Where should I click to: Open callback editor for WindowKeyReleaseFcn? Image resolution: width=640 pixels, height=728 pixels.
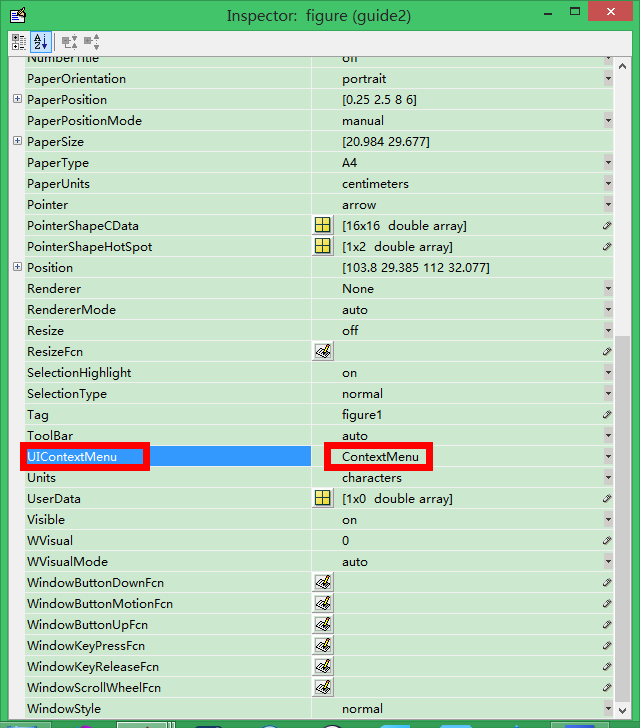[323, 666]
